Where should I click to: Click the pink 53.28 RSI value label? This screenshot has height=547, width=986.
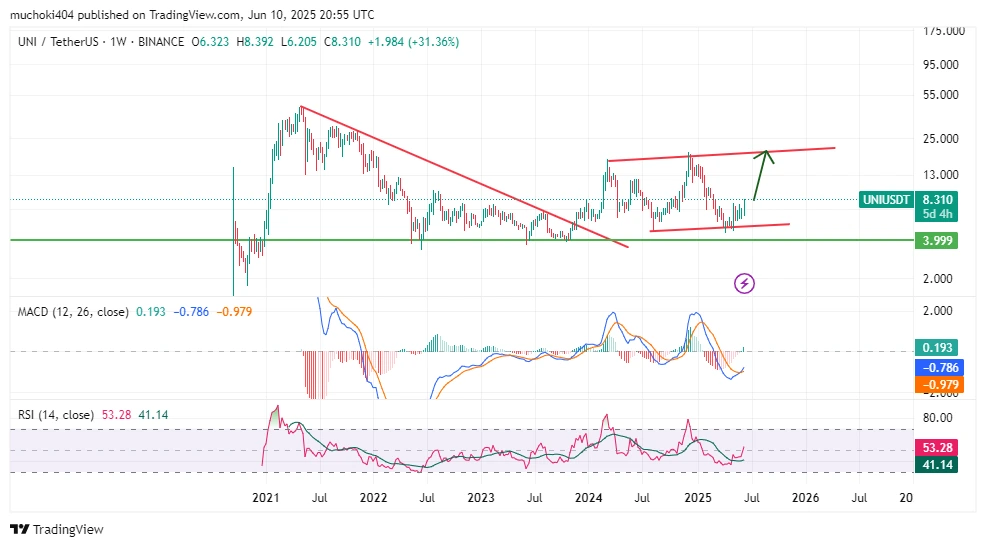937,447
